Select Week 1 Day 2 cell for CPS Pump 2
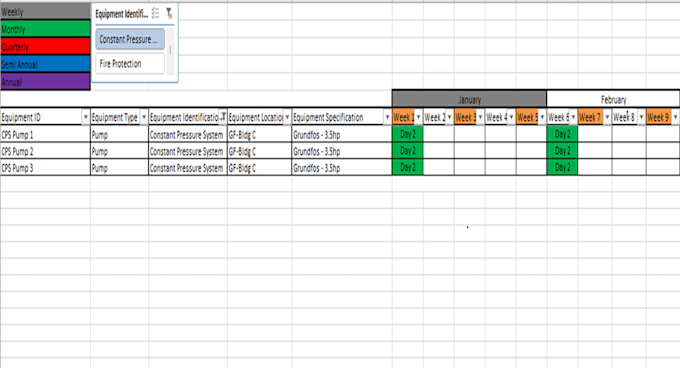680x368 pixels. (408, 151)
